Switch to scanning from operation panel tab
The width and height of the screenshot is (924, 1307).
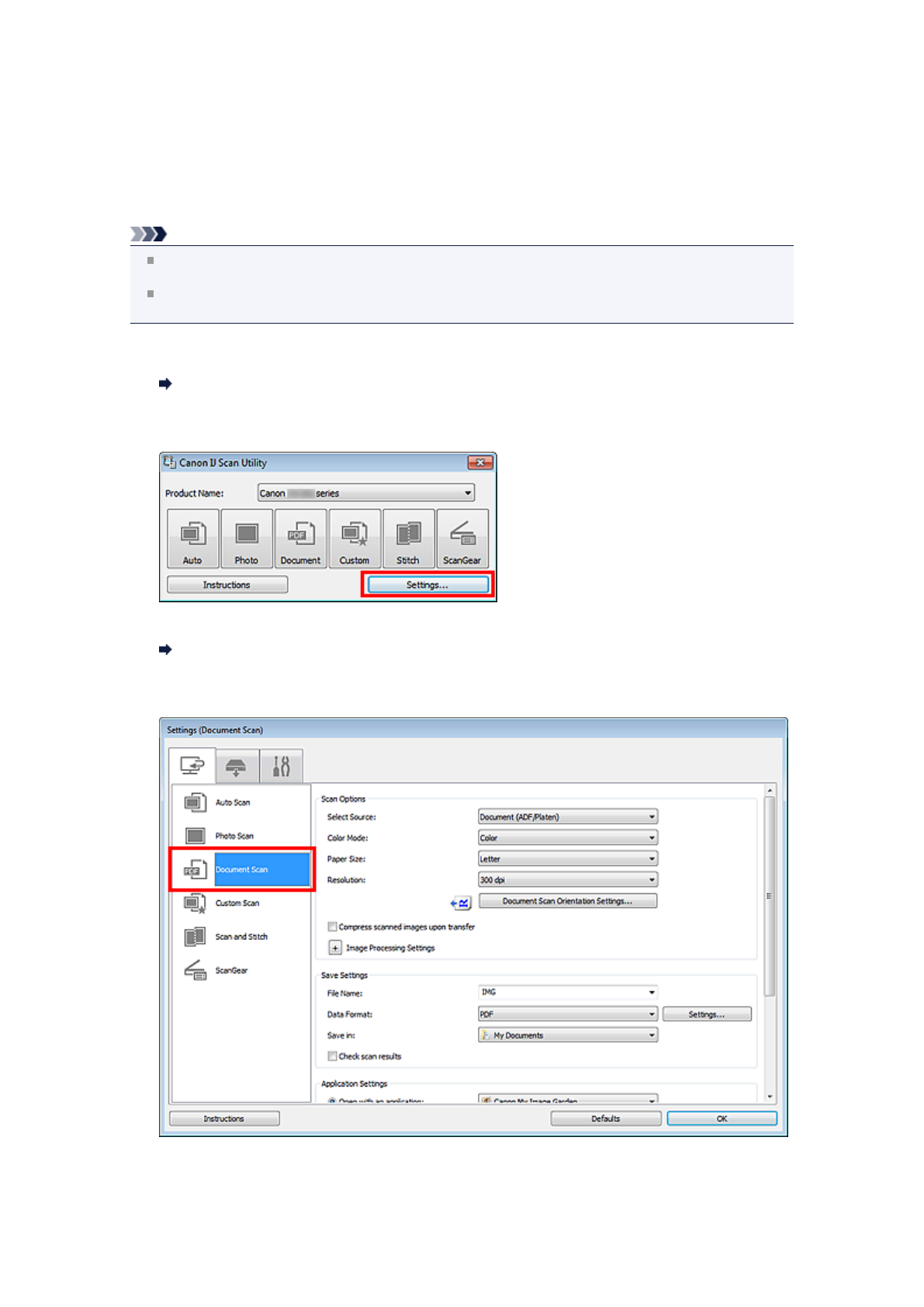[237, 767]
